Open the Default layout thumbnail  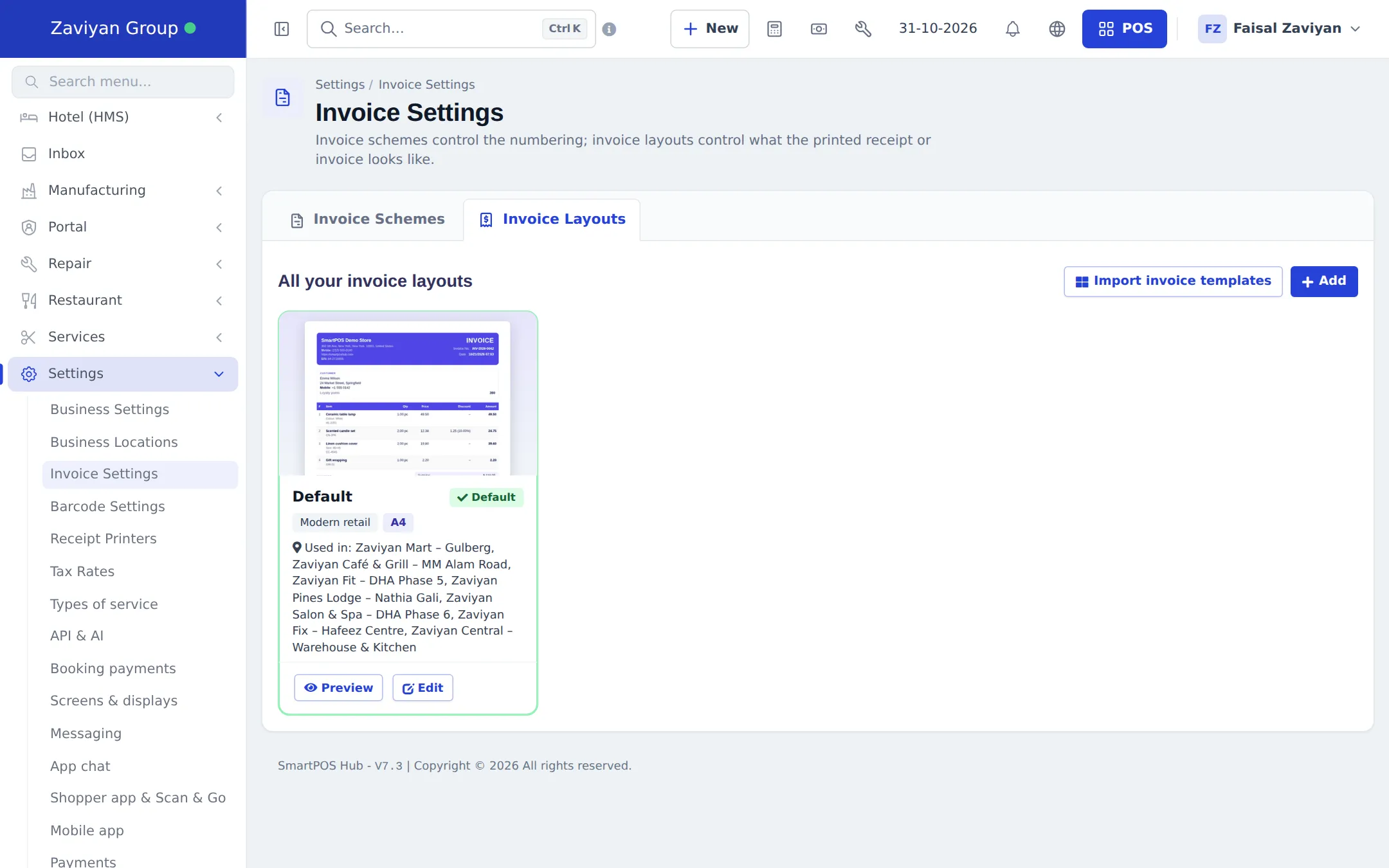coord(408,395)
